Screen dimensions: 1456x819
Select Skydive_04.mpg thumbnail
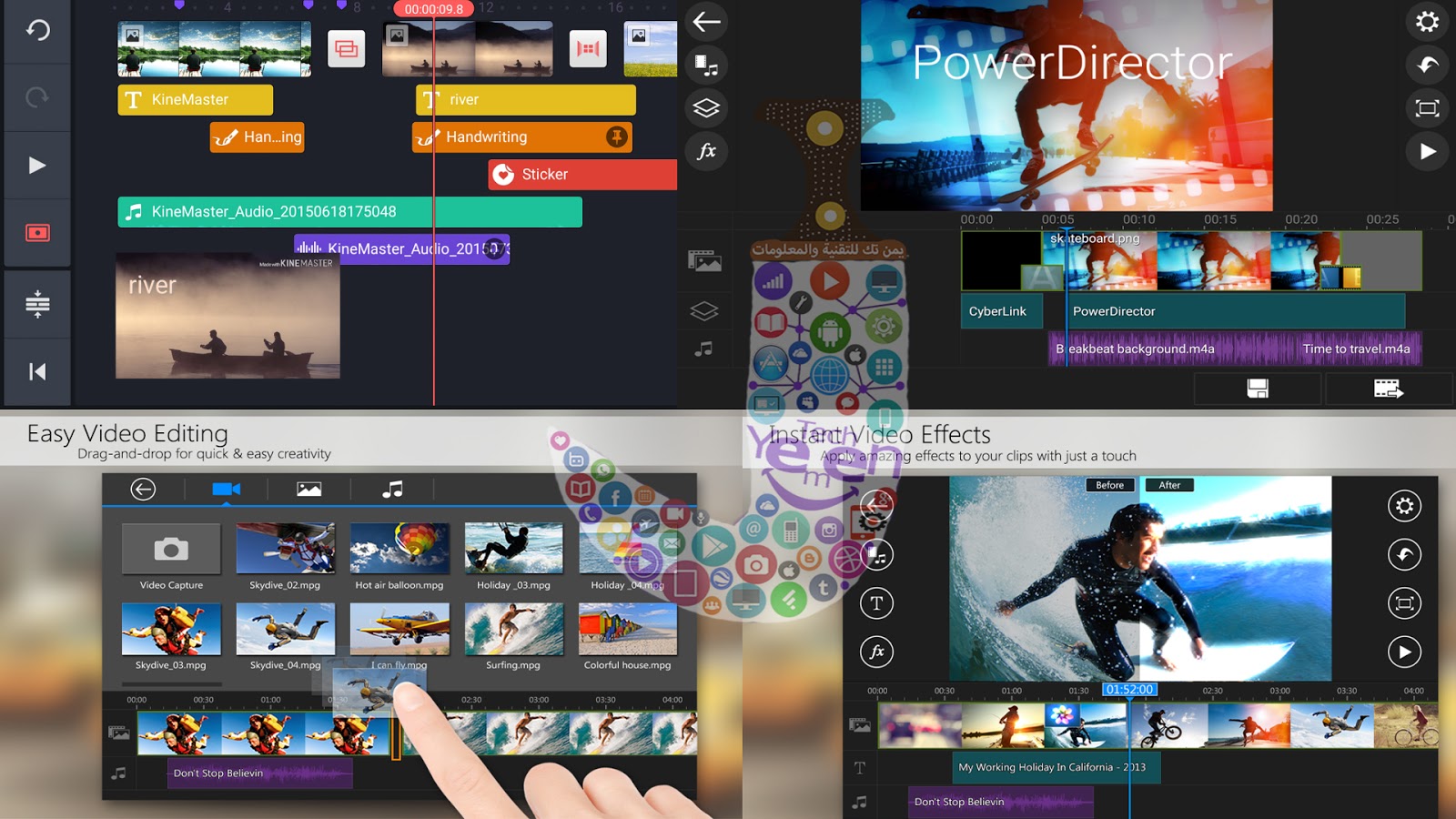tap(285, 629)
